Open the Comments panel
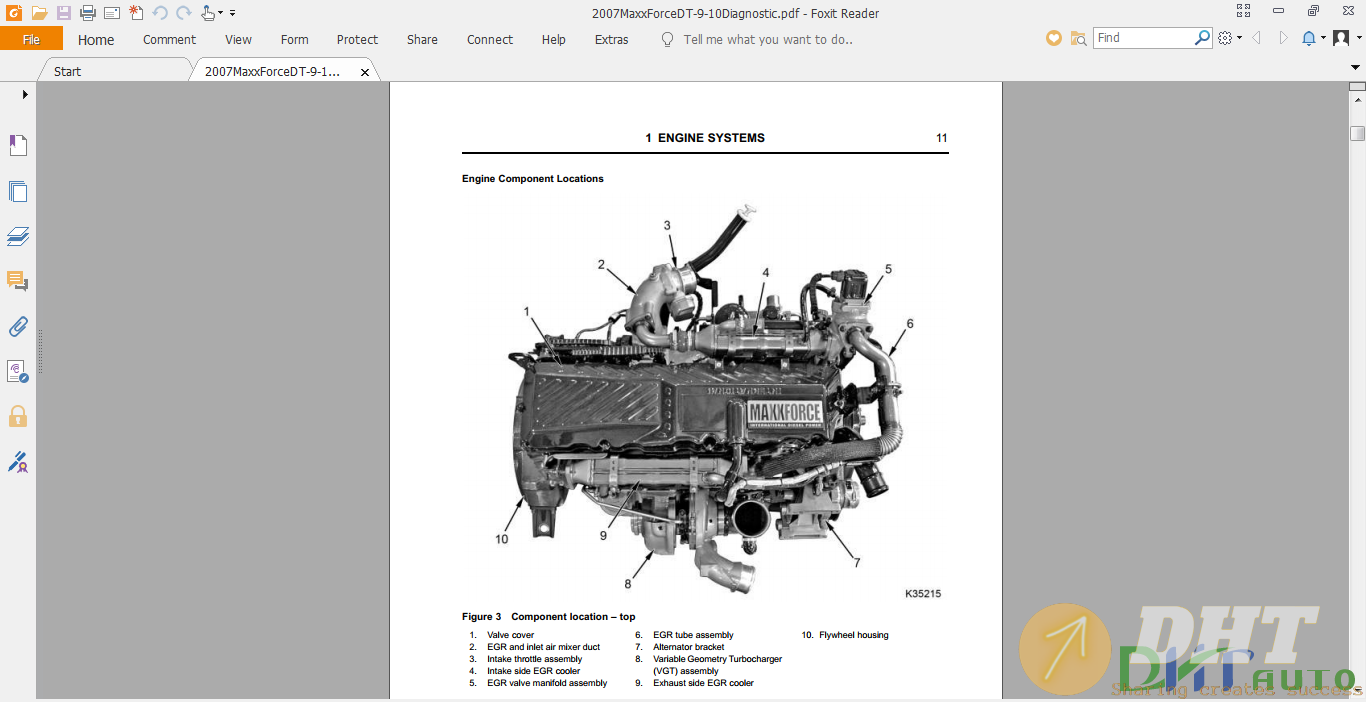 pos(18,281)
